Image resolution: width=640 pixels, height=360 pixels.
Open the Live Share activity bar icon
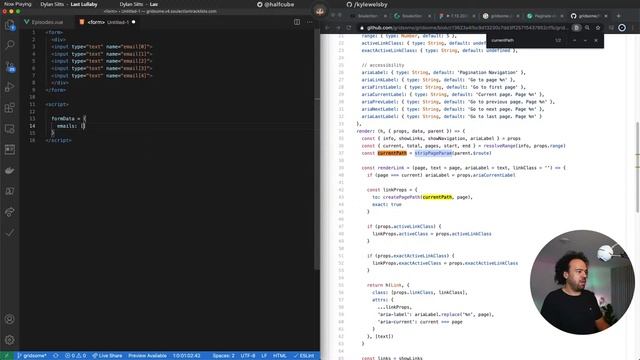pos(10,212)
